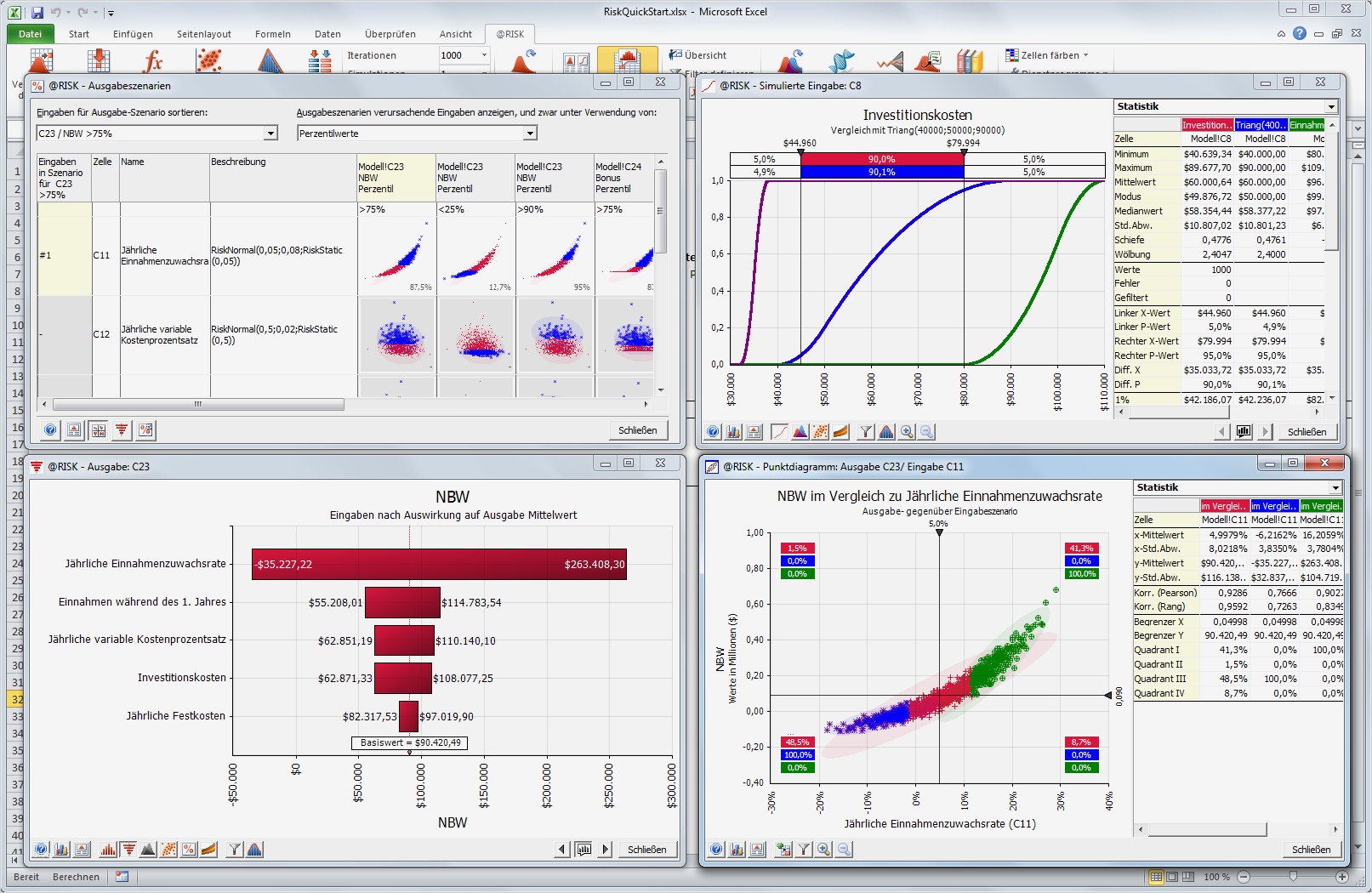Open the C23 / NBW >75% scenario dropdown
This screenshot has width=1372, height=893.
[270, 134]
